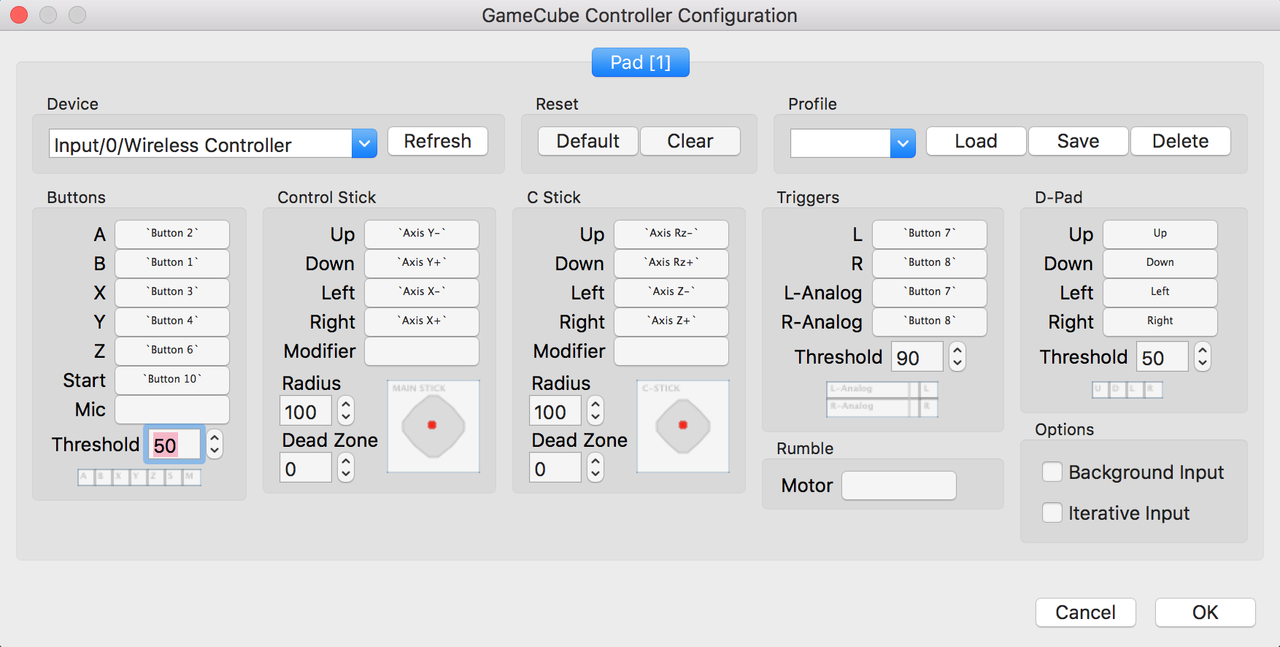Remap the Start button binding
The width and height of the screenshot is (1280, 647).
[172, 380]
